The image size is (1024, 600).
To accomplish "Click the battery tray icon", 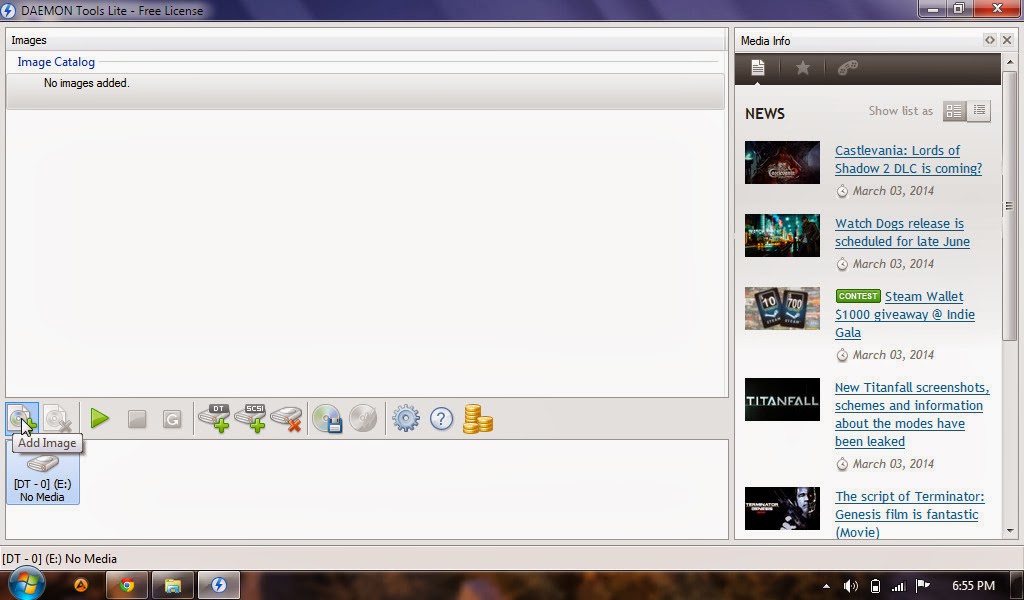I will (875, 586).
